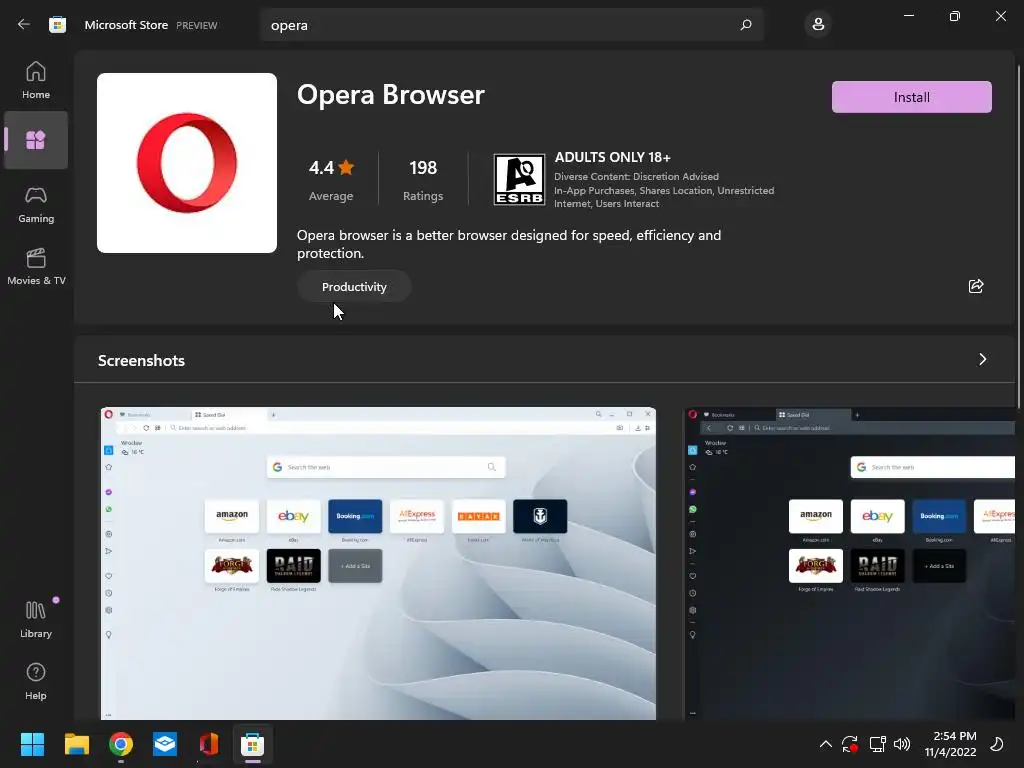The image size is (1024, 768).
Task: Click the sync status tray icon
Action: [x=850, y=744]
